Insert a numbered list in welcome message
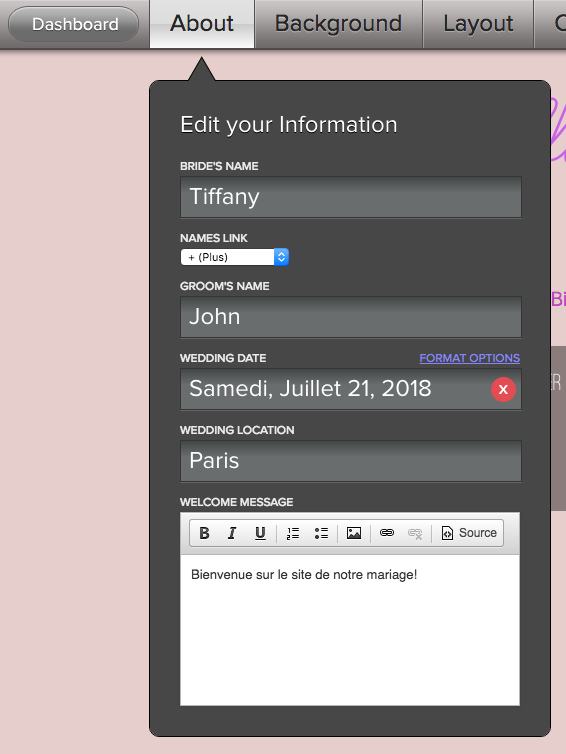566x754 pixels. (x=293, y=533)
